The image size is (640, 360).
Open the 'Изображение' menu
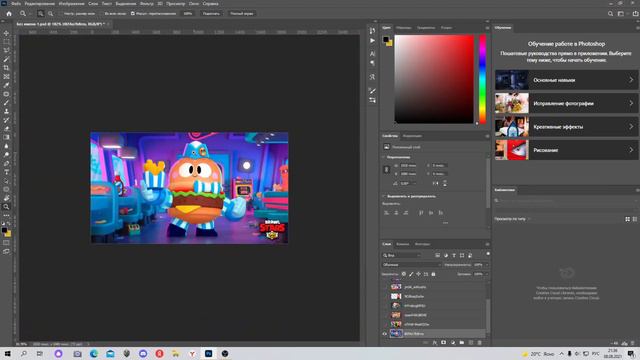click(71, 4)
